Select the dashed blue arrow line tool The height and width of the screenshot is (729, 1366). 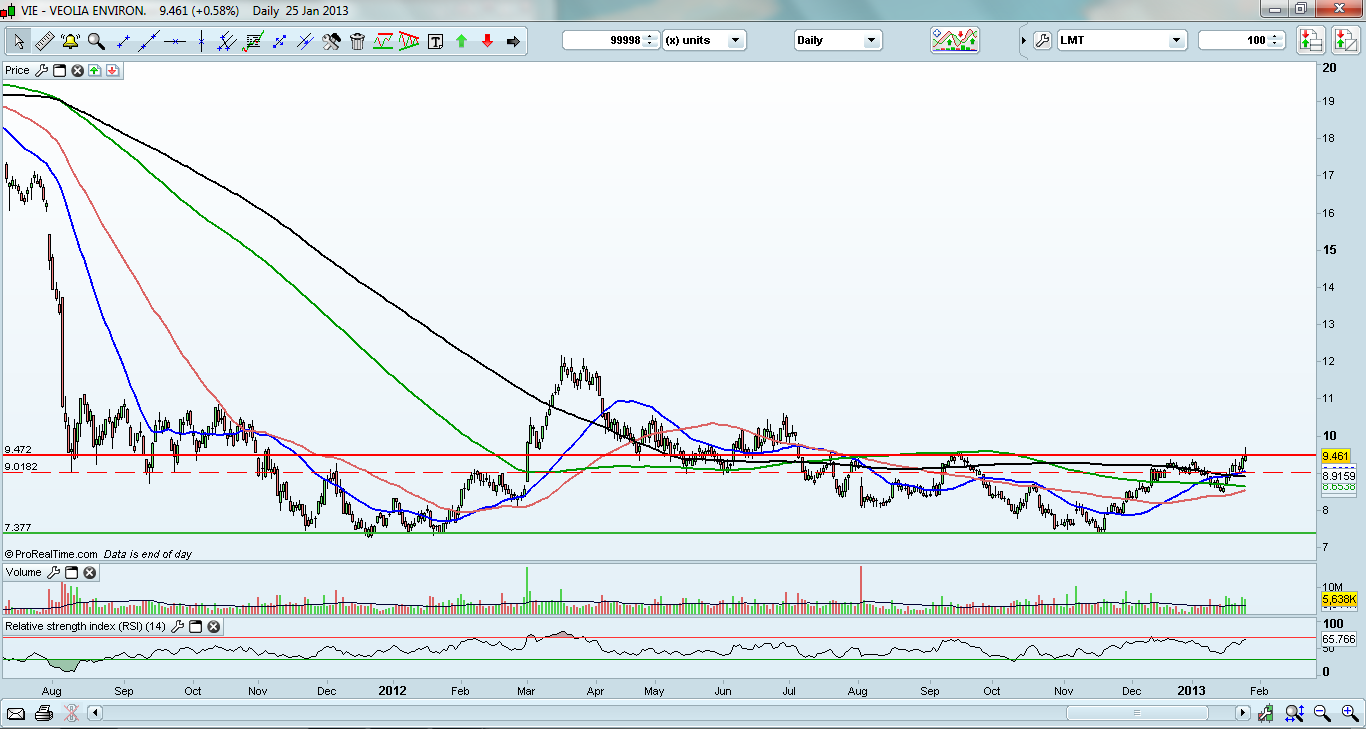(280, 41)
